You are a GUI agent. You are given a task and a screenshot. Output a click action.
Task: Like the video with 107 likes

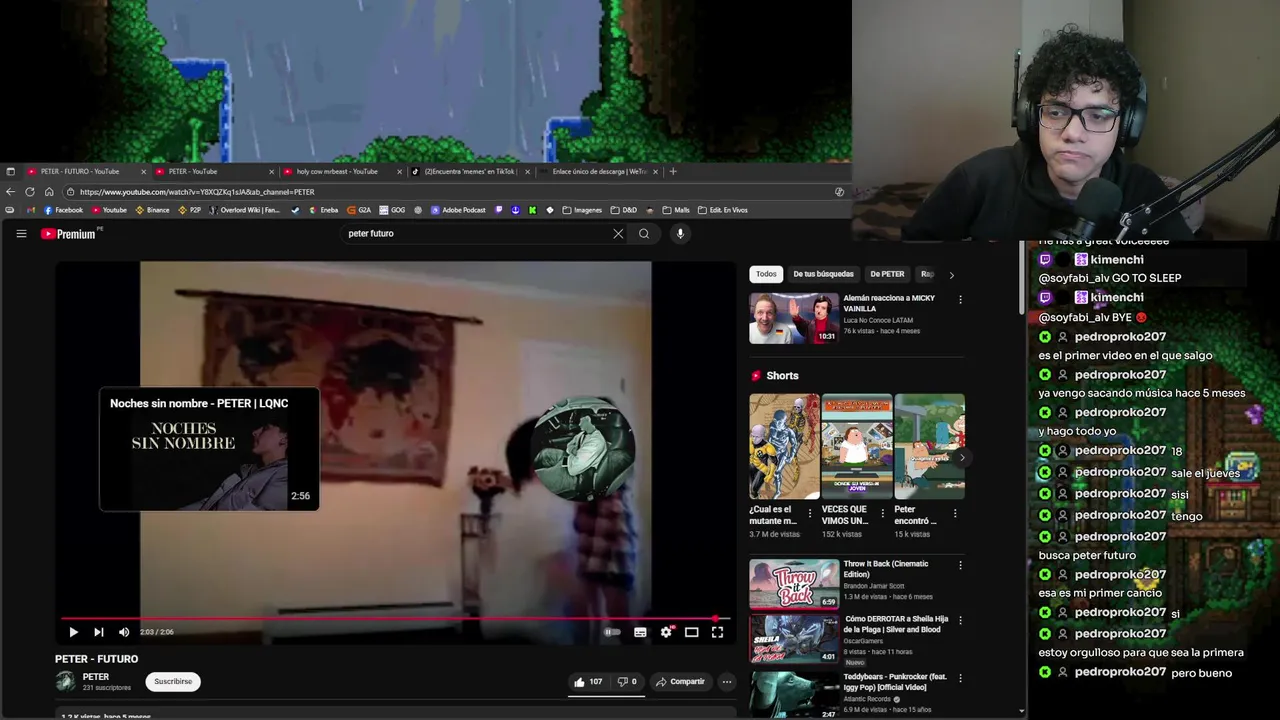coord(588,682)
